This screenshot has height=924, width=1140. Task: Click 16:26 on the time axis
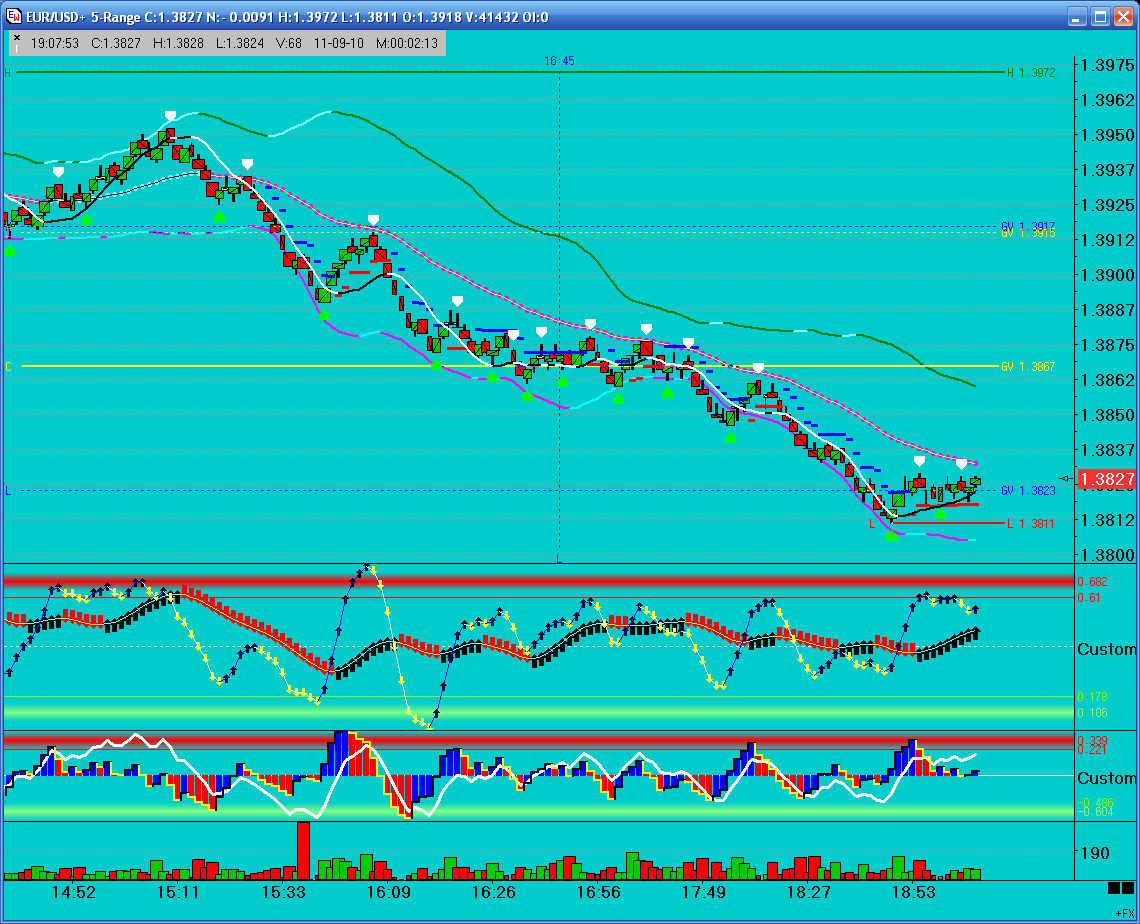pos(494,892)
